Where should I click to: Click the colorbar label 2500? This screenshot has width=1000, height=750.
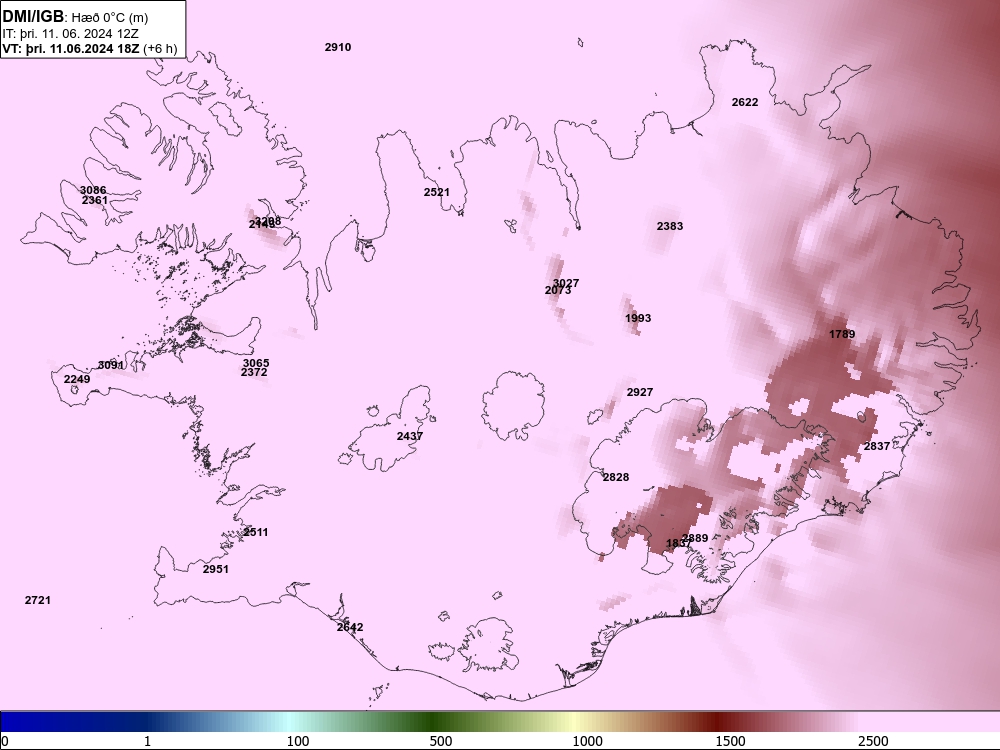coord(873,742)
